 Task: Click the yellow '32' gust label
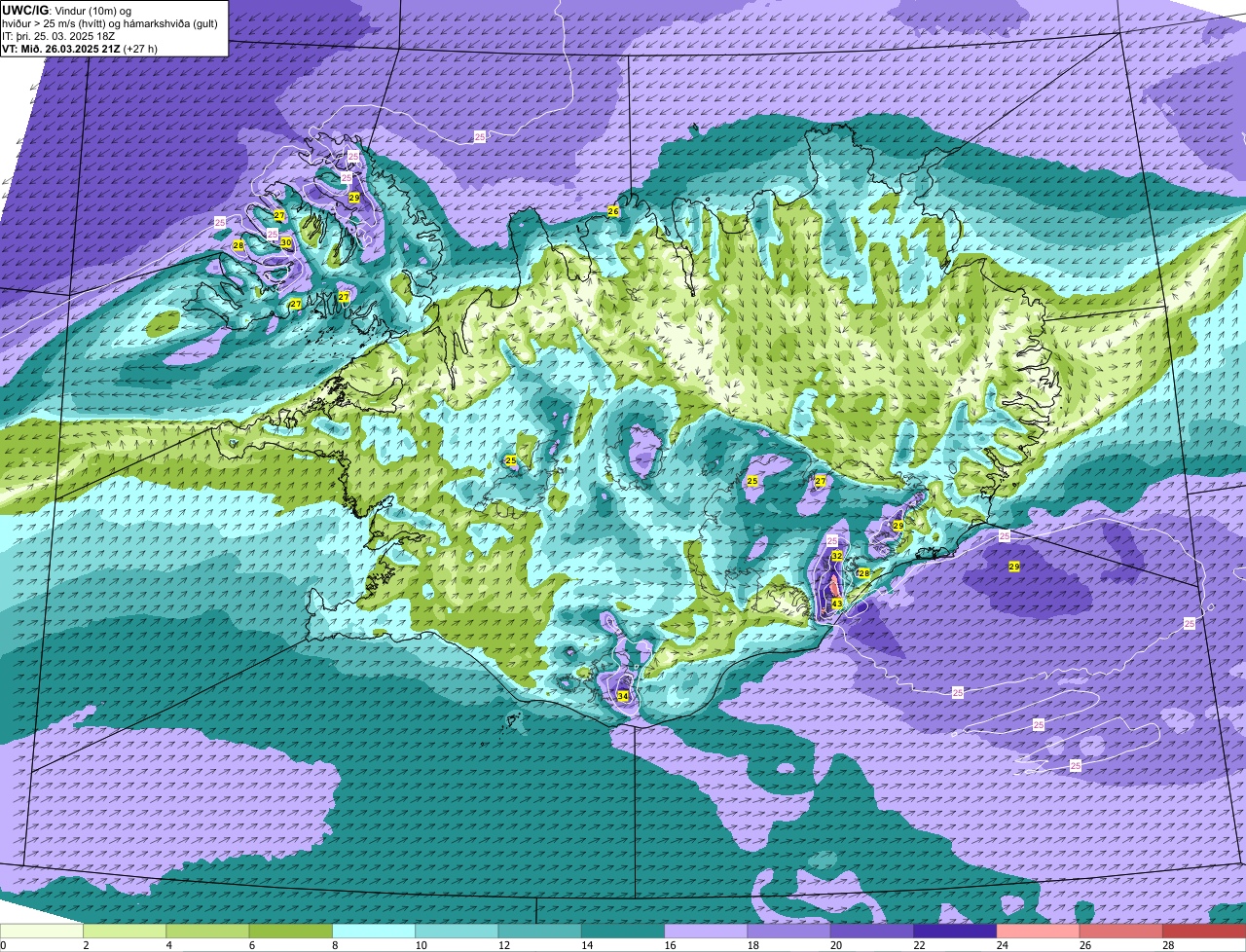click(x=837, y=556)
